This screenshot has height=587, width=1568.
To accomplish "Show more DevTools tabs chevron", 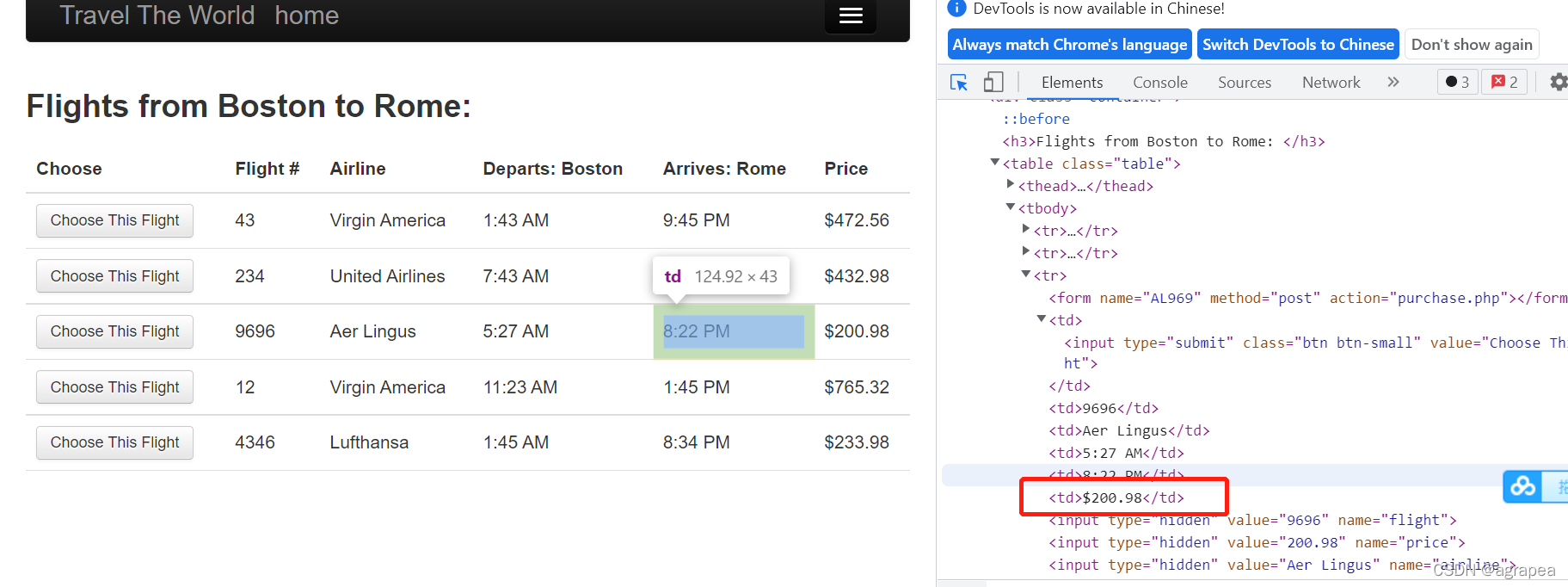I will coord(1393,82).
